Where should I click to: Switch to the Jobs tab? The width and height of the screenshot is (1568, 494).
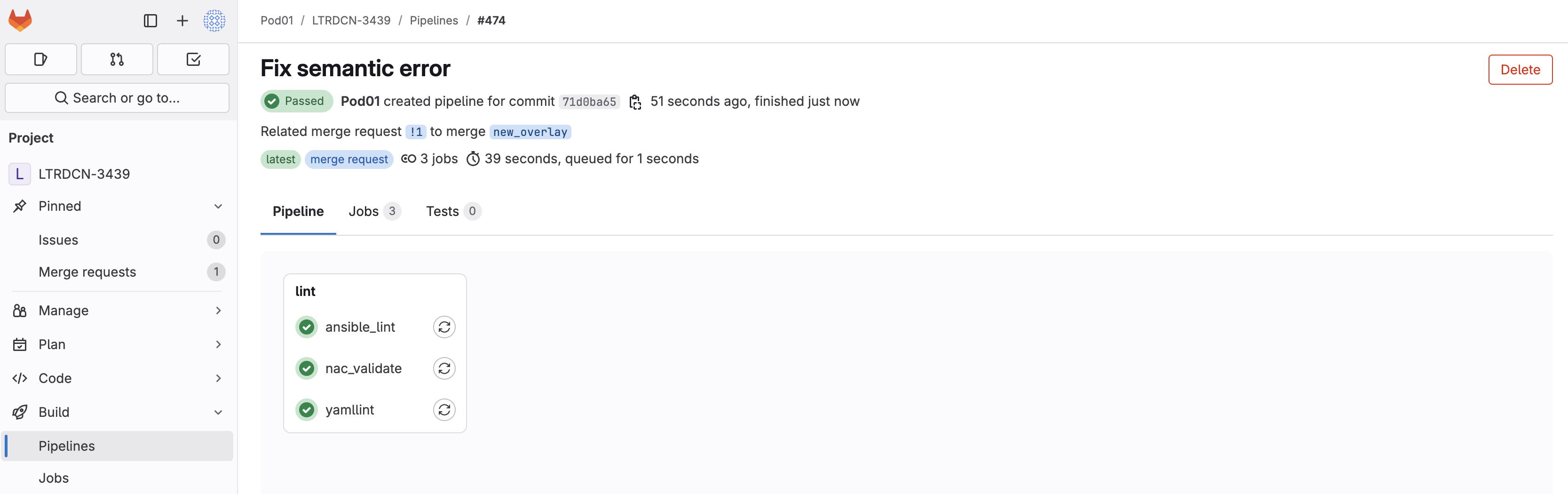tap(373, 211)
